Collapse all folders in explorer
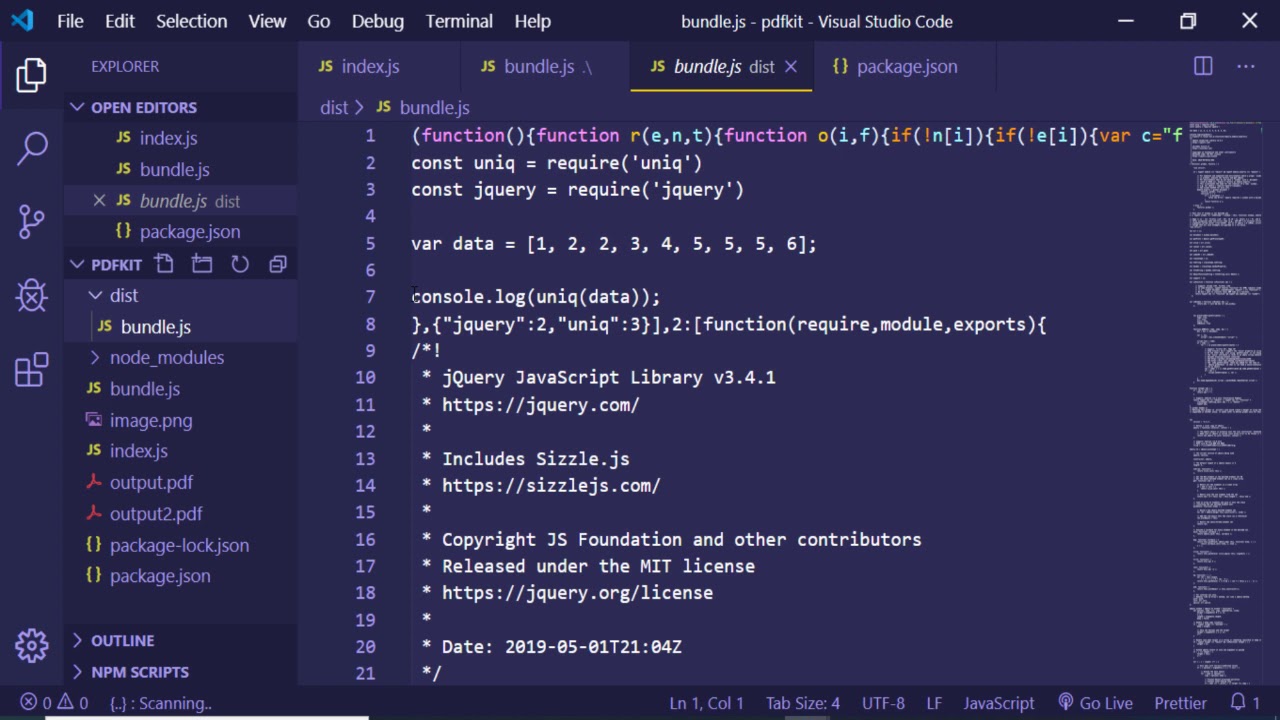The height and width of the screenshot is (720, 1280). point(278,264)
